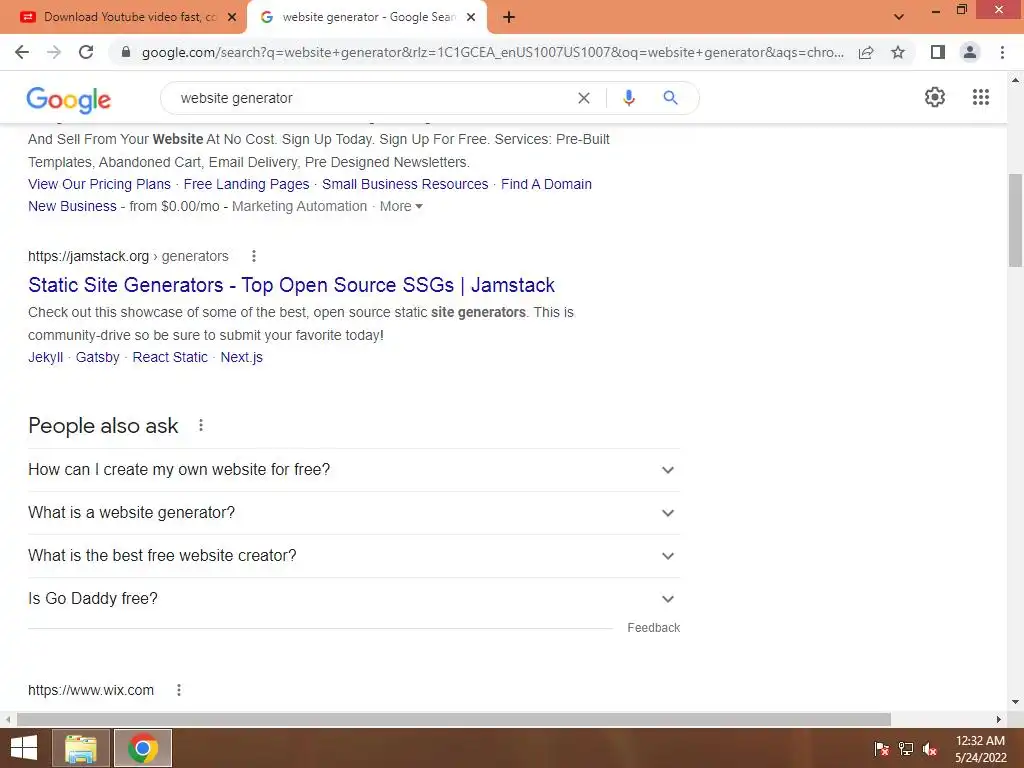This screenshot has width=1024, height=768.
Task: Open the Google apps grid
Action: pos(980,97)
